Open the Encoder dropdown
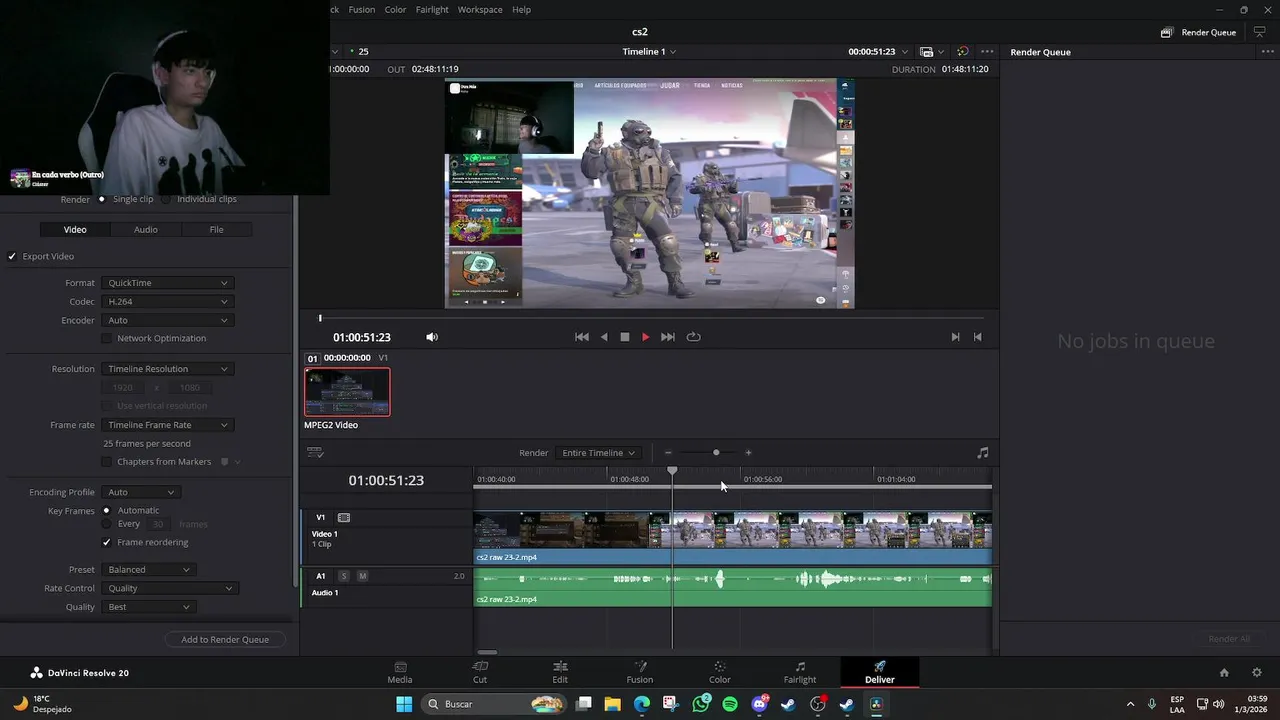 click(x=167, y=320)
